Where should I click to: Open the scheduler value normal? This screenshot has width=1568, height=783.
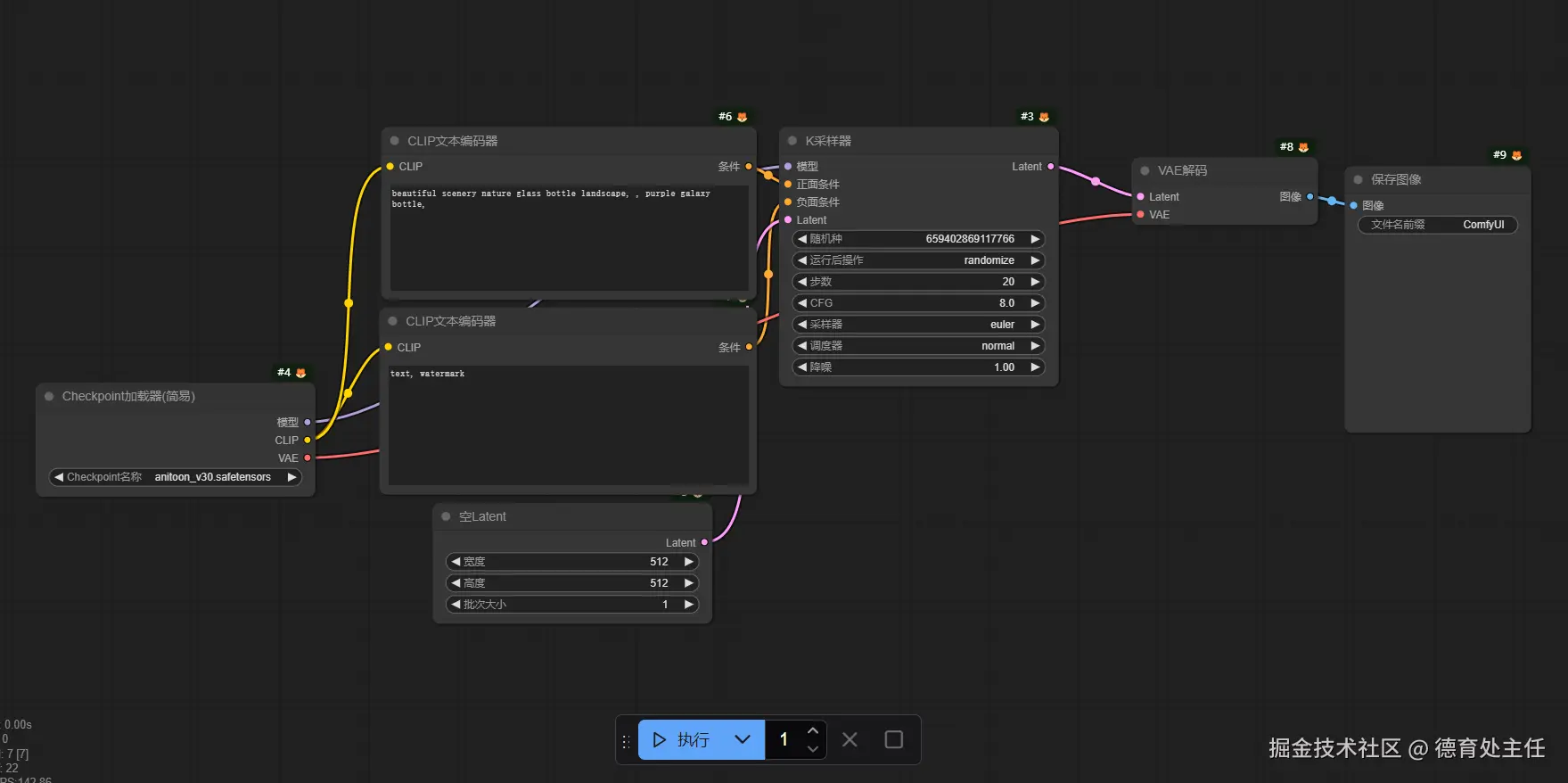997,346
